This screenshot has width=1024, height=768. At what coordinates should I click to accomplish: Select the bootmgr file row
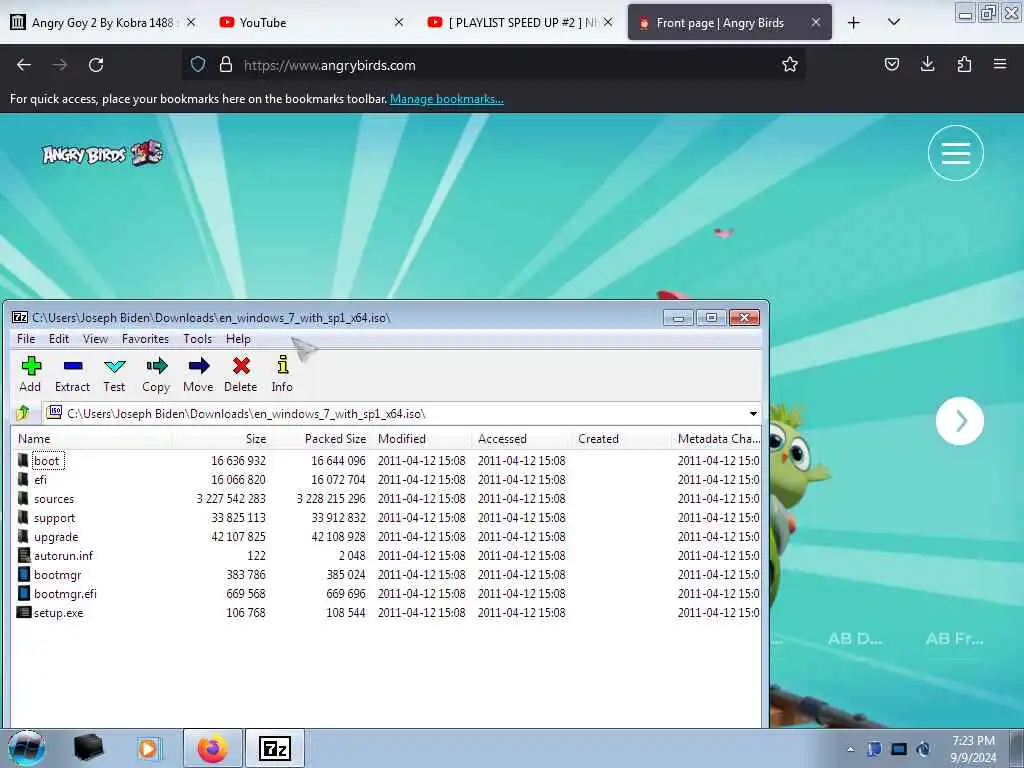click(385, 575)
